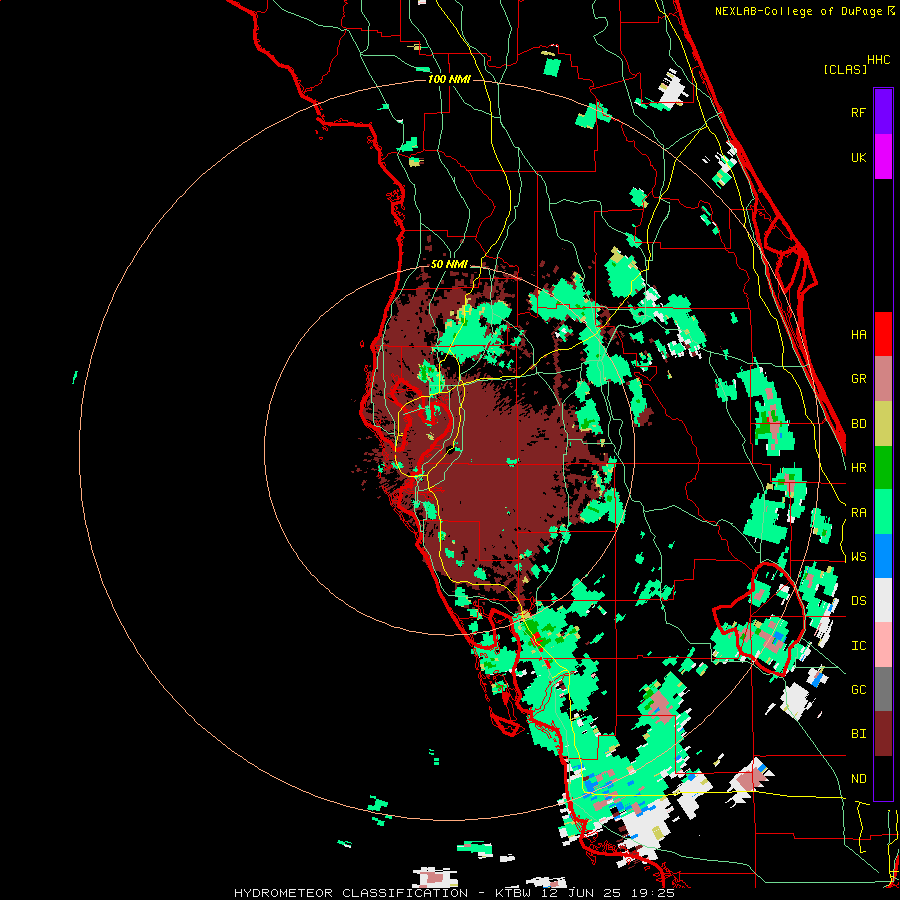Click the gray GC legend swatch

[883, 689]
